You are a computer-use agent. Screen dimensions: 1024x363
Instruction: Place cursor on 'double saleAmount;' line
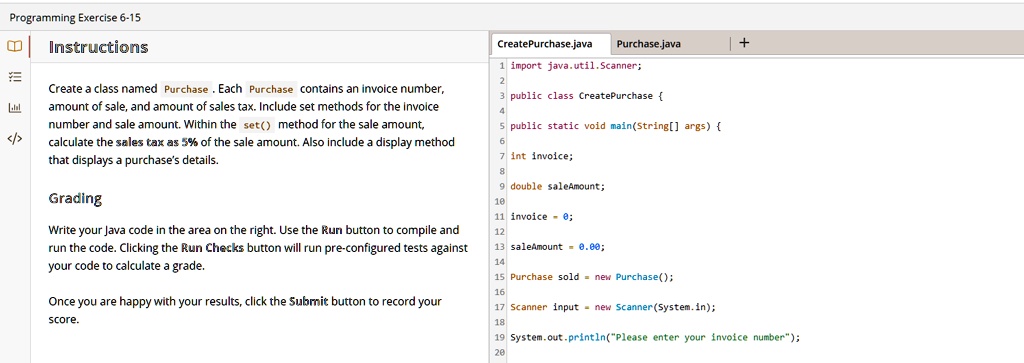(558, 186)
